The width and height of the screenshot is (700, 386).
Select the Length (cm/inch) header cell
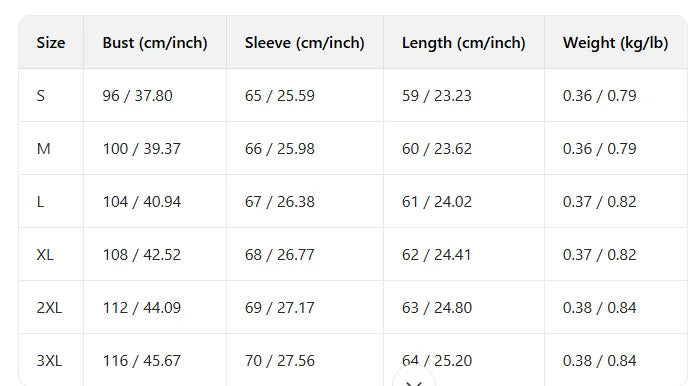[463, 43]
